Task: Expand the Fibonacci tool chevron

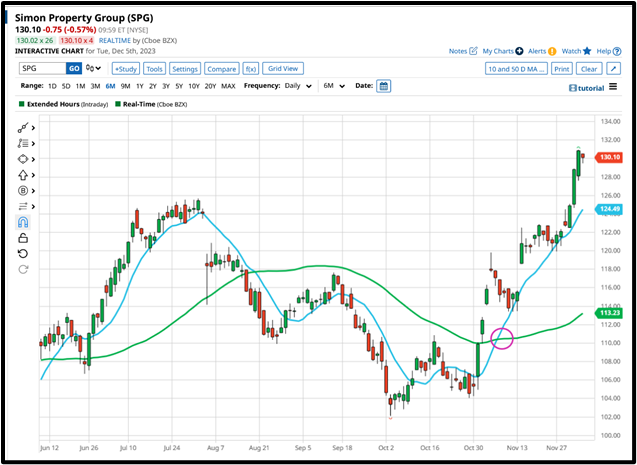Action: pyautogui.click(x=33, y=143)
